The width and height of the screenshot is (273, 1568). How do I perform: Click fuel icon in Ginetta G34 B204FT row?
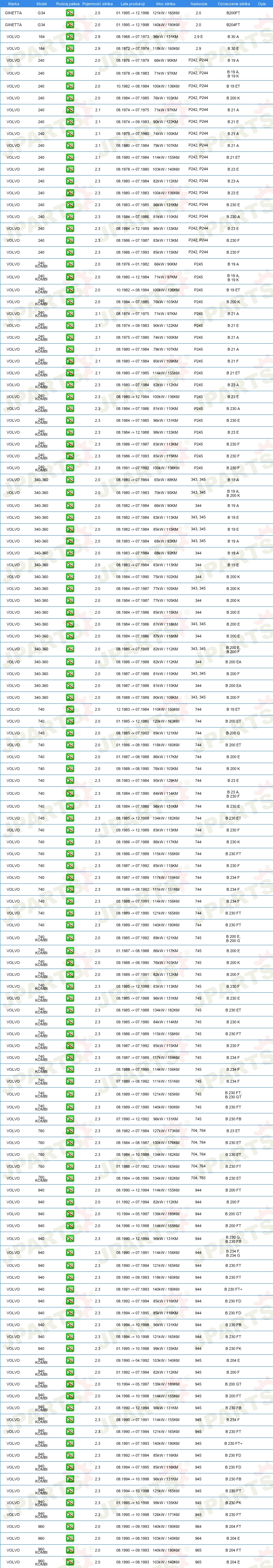tap(70, 25)
